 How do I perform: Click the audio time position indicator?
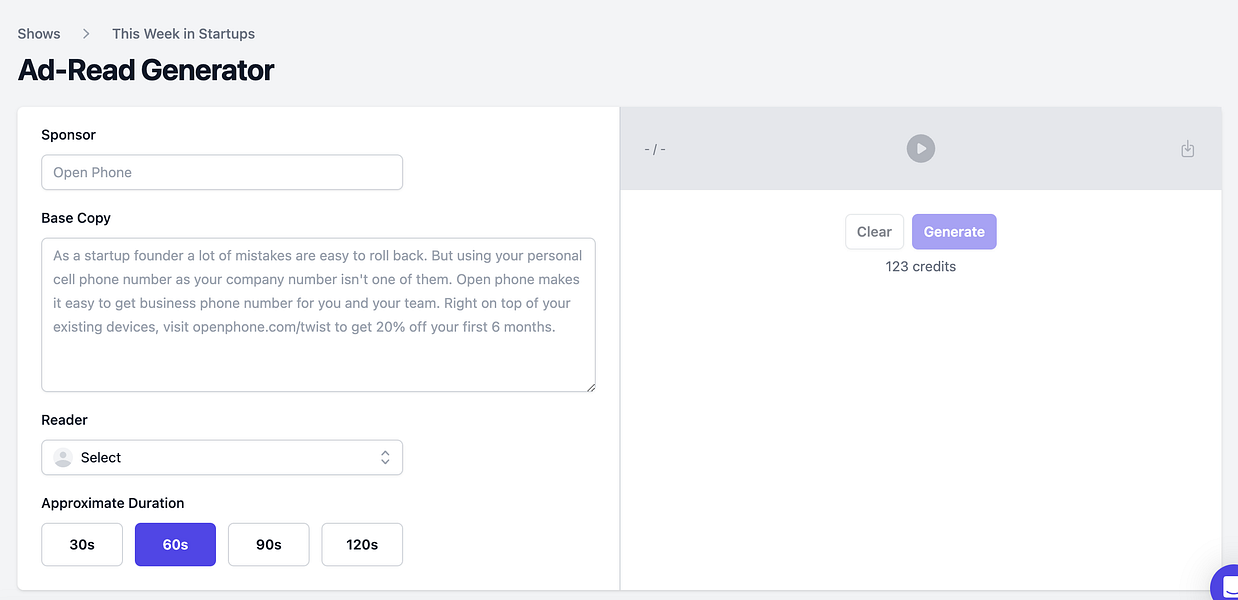coord(655,149)
